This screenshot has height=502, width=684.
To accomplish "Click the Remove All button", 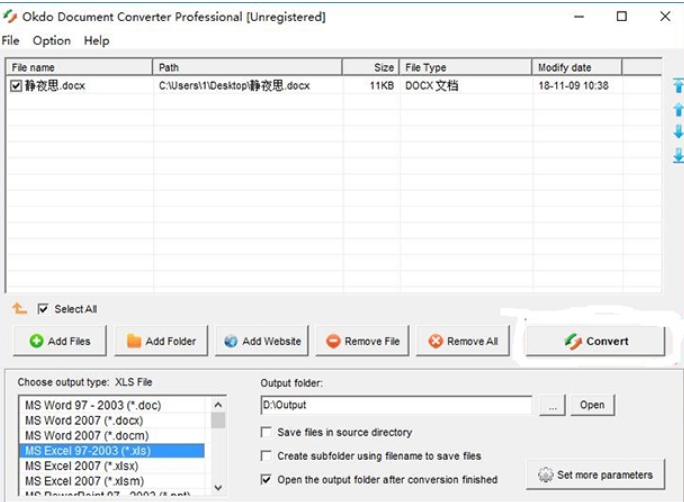I will pos(463,341).
